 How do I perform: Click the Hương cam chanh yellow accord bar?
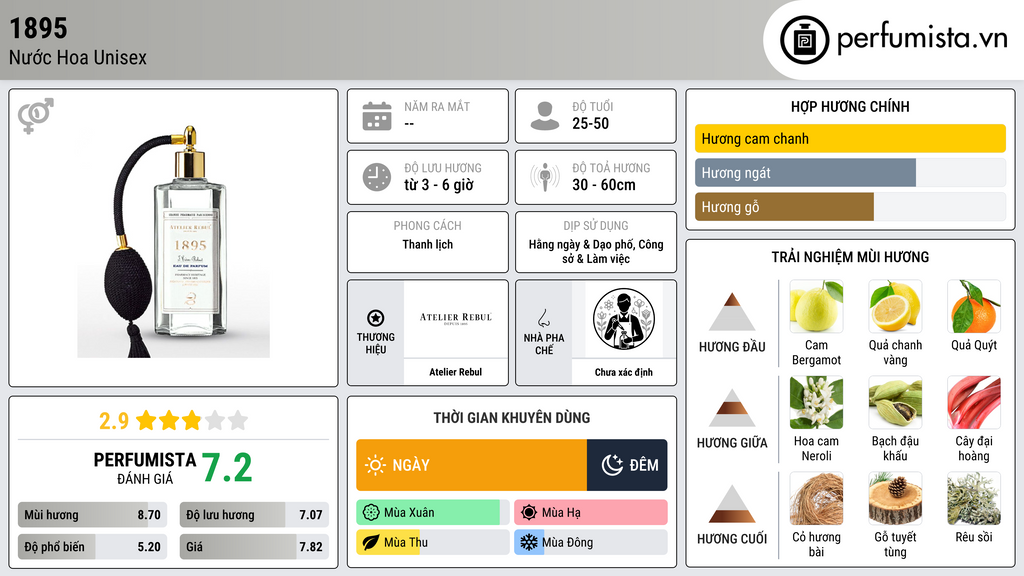pyautogui.click(x=850, y=138)
